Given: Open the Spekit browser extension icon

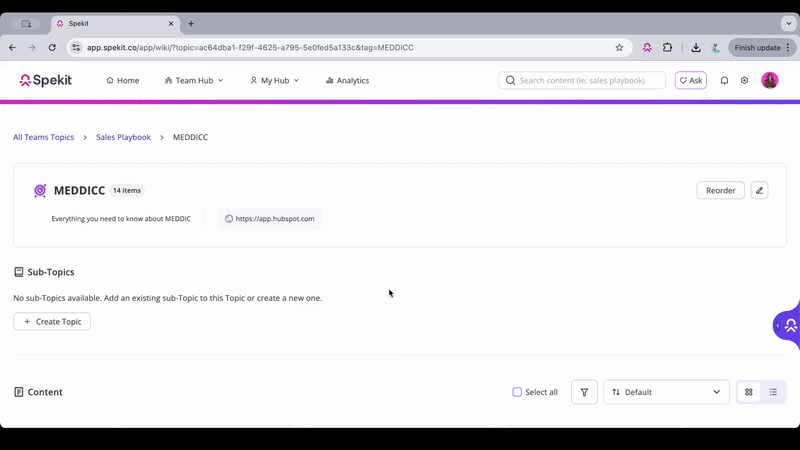Looking at the screenshot, I should (647, 47).
